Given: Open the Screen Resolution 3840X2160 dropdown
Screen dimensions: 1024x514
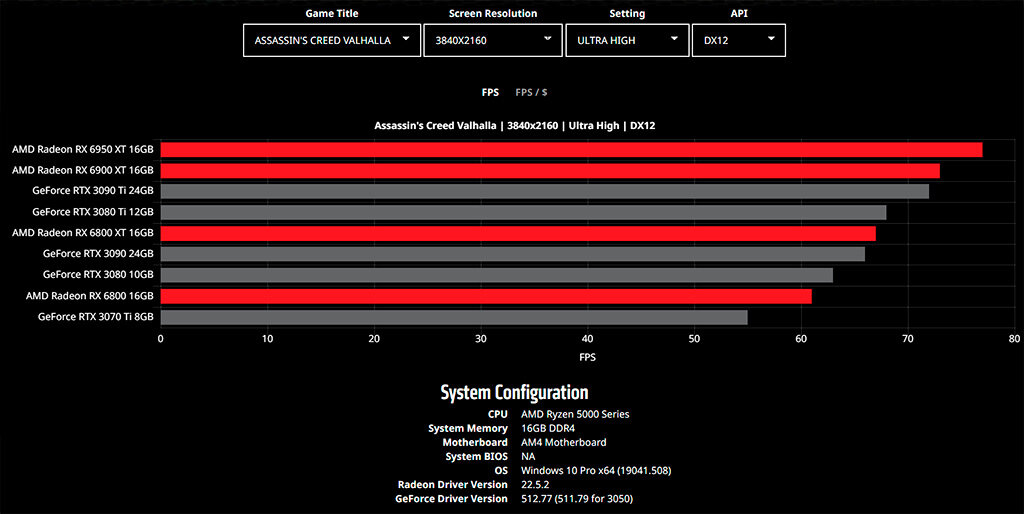Looking at the screenshot, I should (493, 40).
